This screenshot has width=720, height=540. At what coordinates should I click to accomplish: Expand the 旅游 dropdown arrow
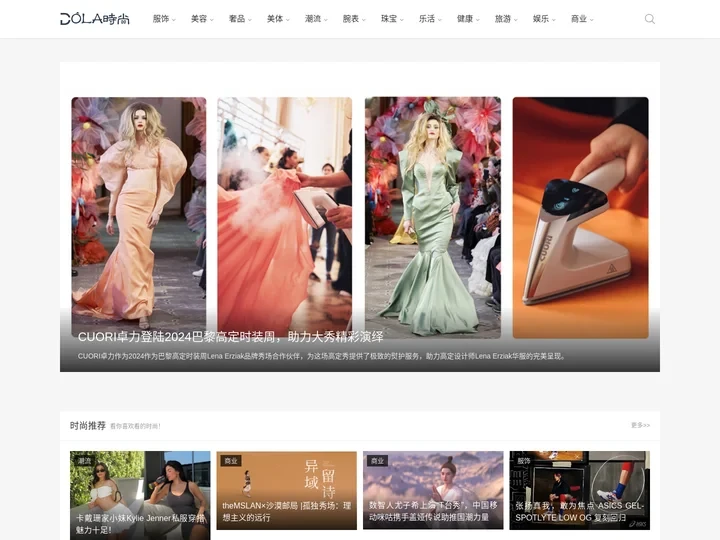tap(516, 20)
